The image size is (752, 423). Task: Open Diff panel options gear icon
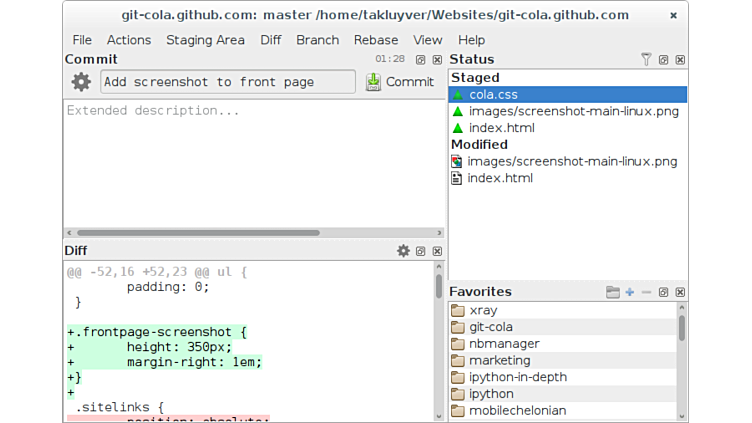pos(403,251)
